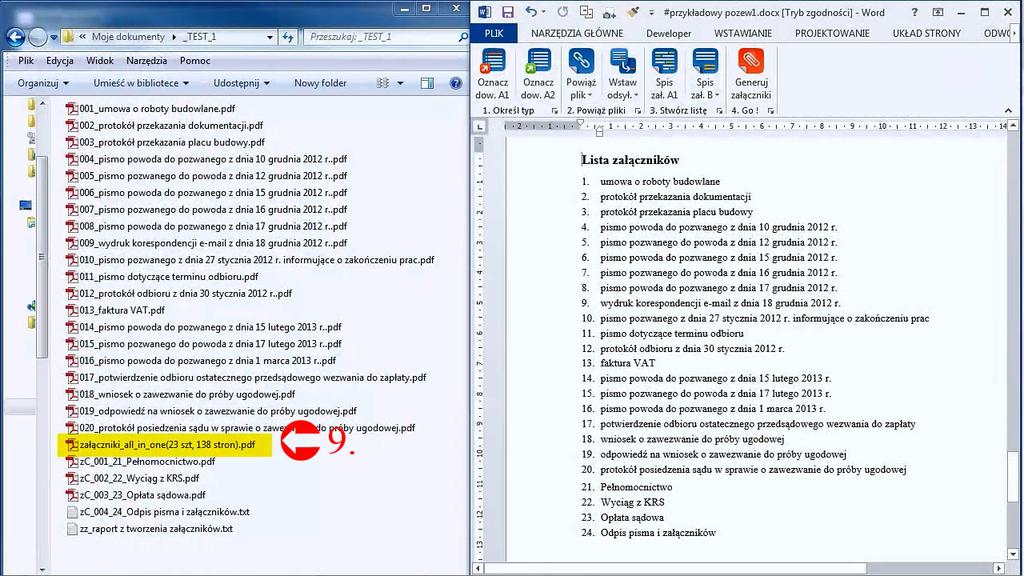Click the camera-plus icon in quick access toolbar
This screenshot has height=576, width=1024.
[x=609, y=12]
